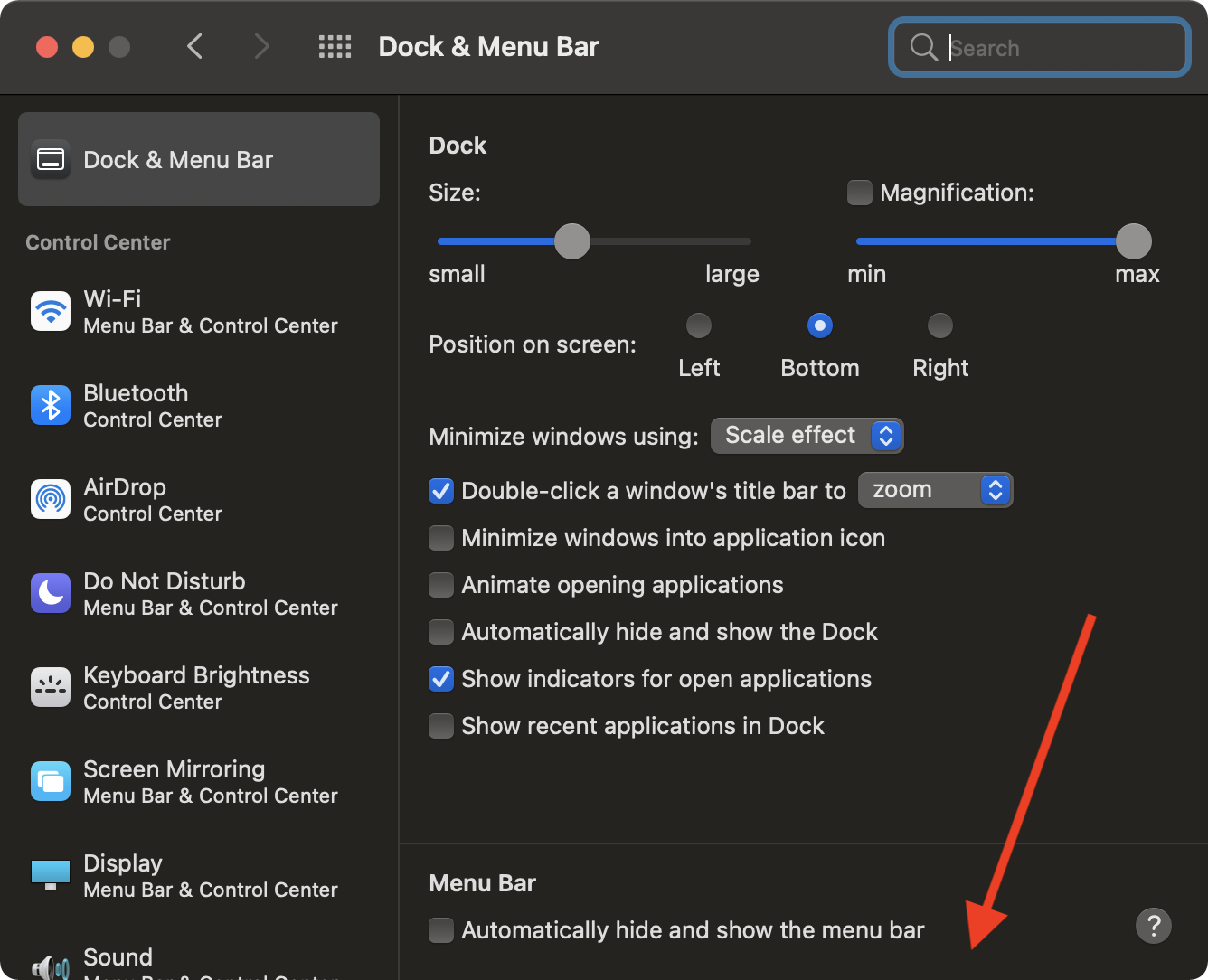The image size is (1208, 980).
Task: Open Screen Mirroring icon
Action: pyautogui.click(x=51, y=782)
